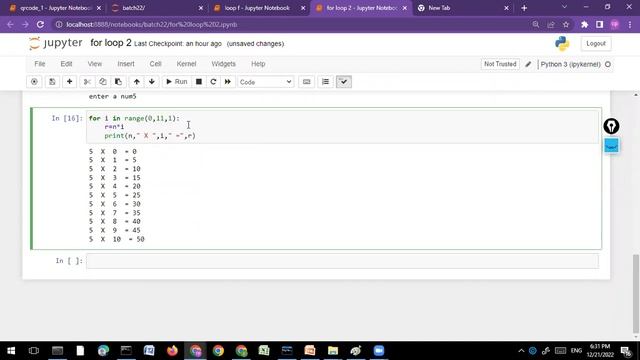The width and height of the screenshot is (640, 360).
Task: Open File Explorer from the taskbar
Action: pyautogui.click(x=333, y=351)
